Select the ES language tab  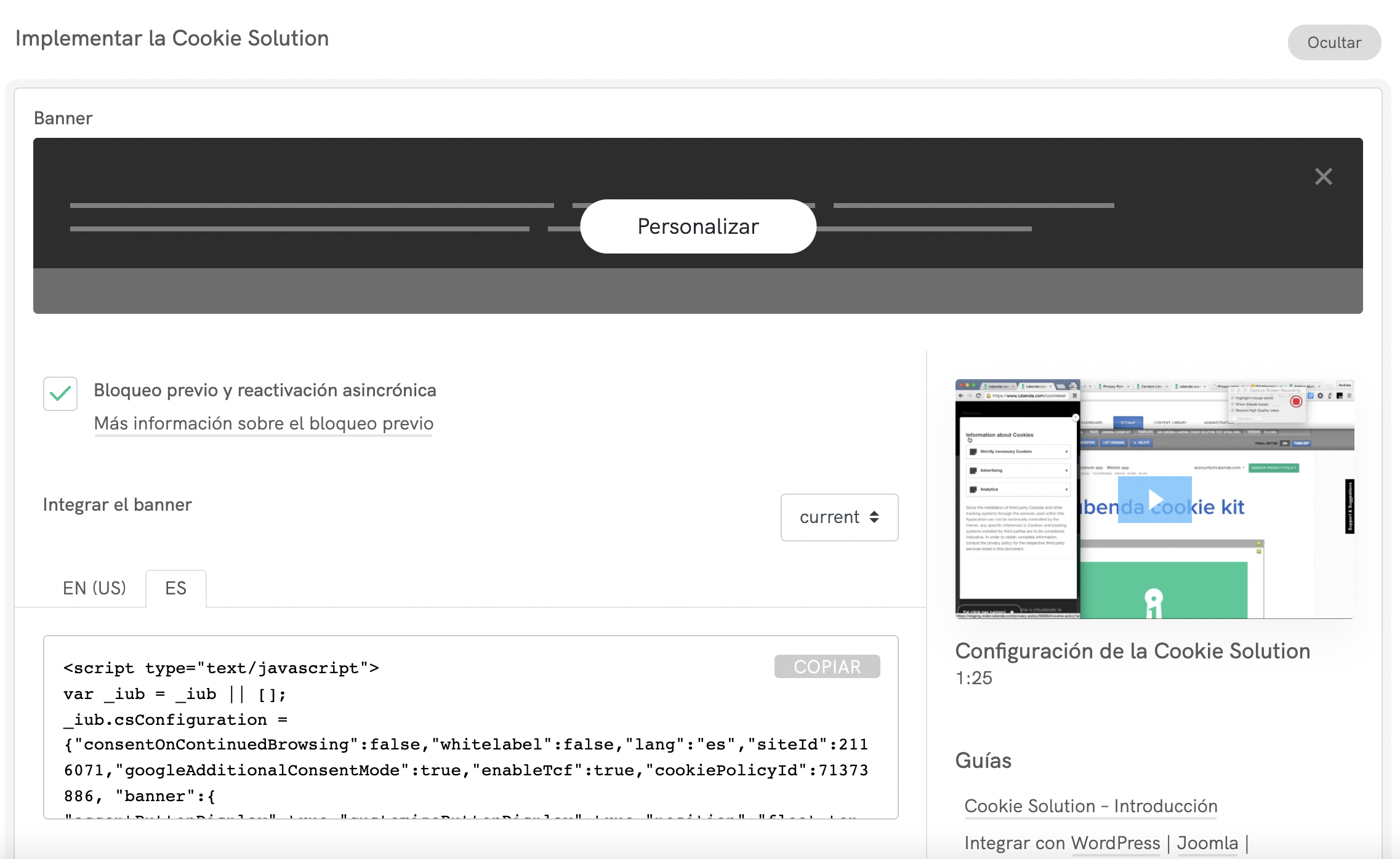[x=175, y=588]
